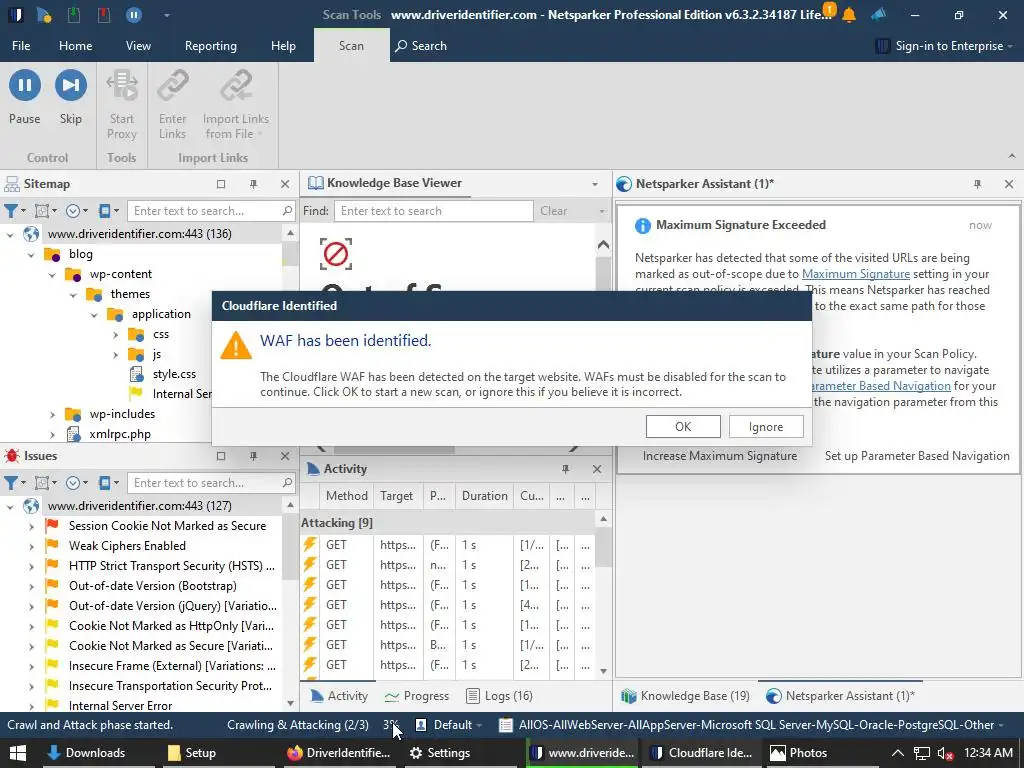Click the Knowledge Base Find field
1024x768 pixels.
[x=434, y=211]
